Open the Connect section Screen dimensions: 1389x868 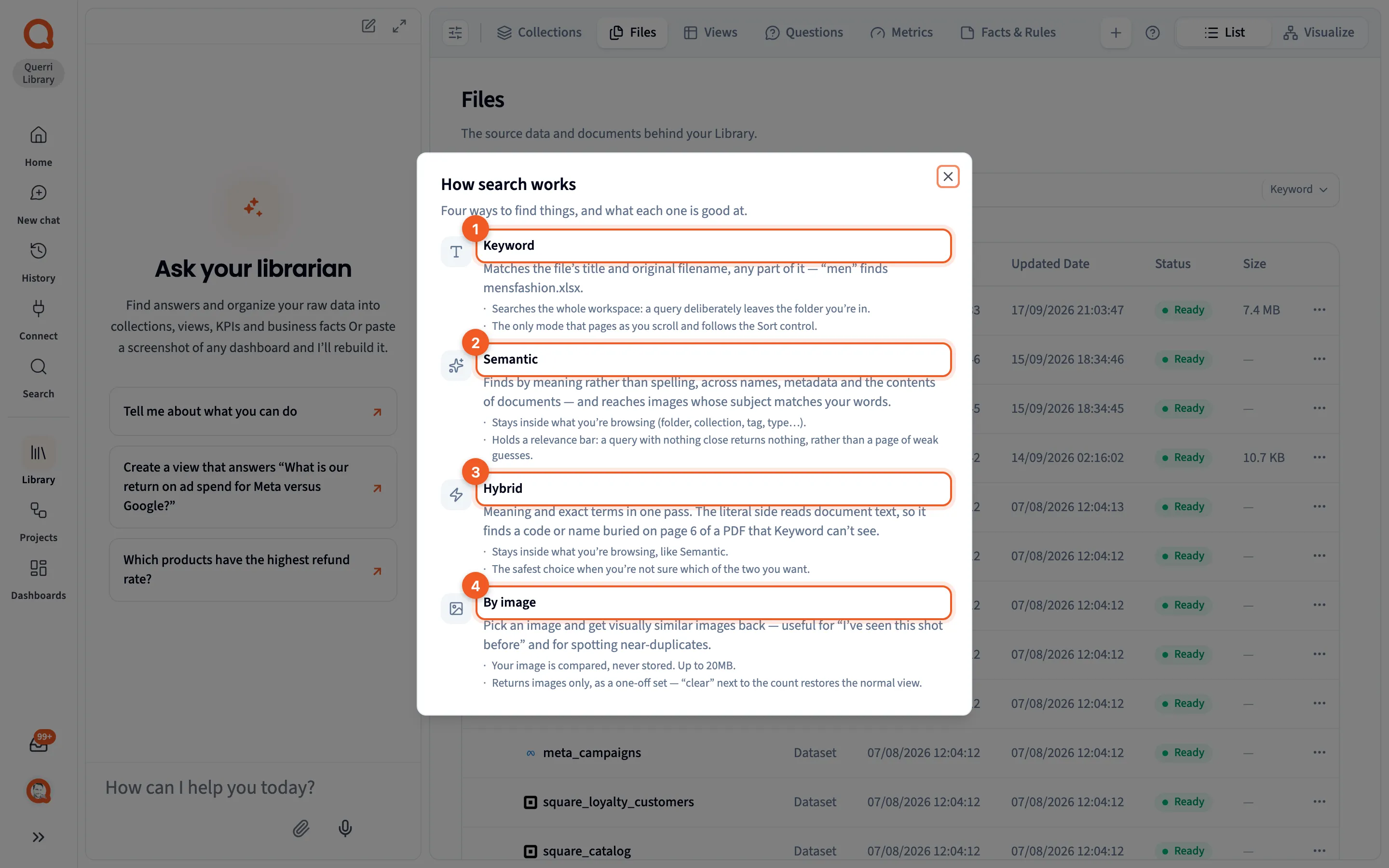click(x=39, y=320)
